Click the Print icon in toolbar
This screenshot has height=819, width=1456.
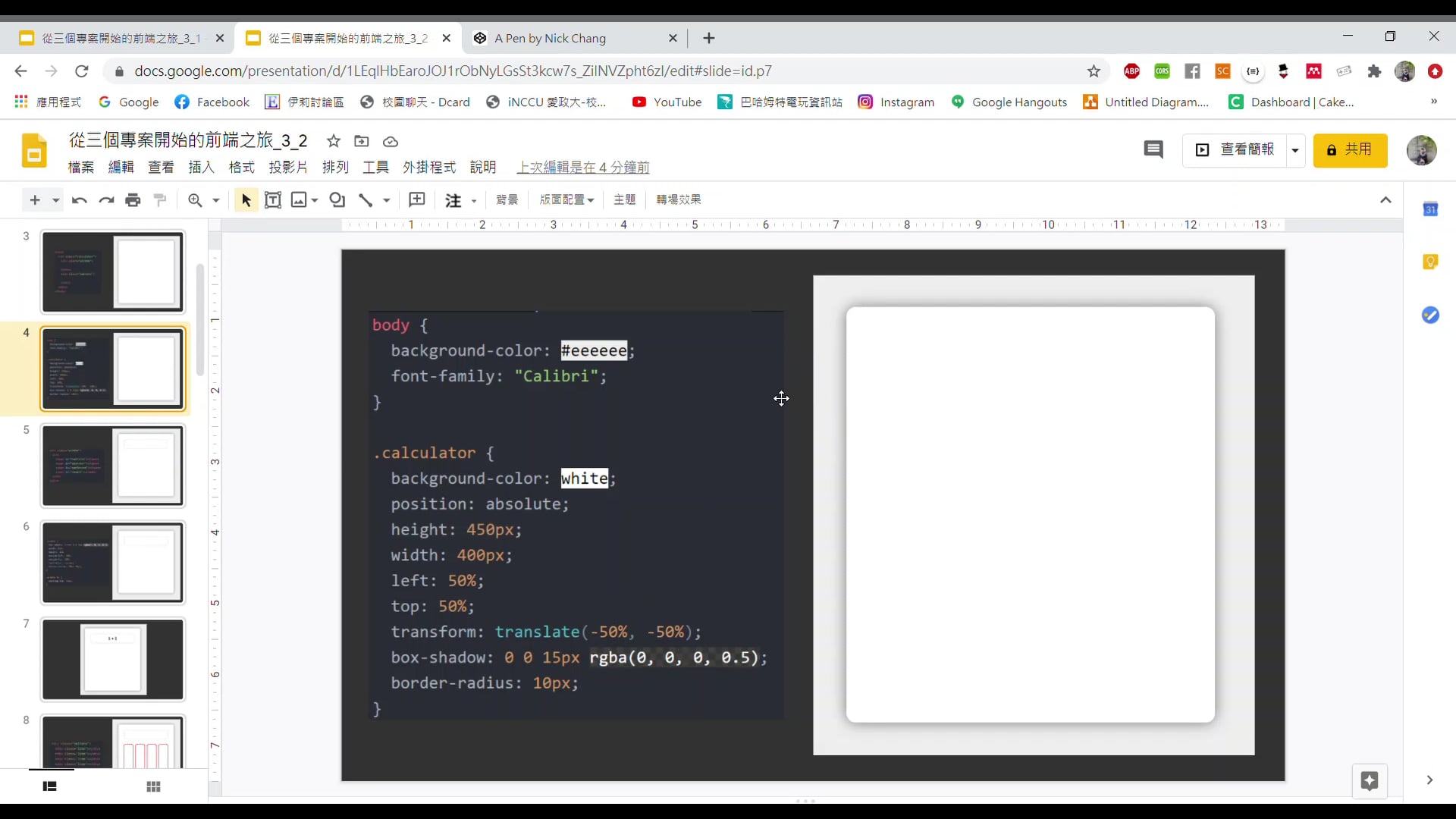pyautogui.click(x=133, y=200)
